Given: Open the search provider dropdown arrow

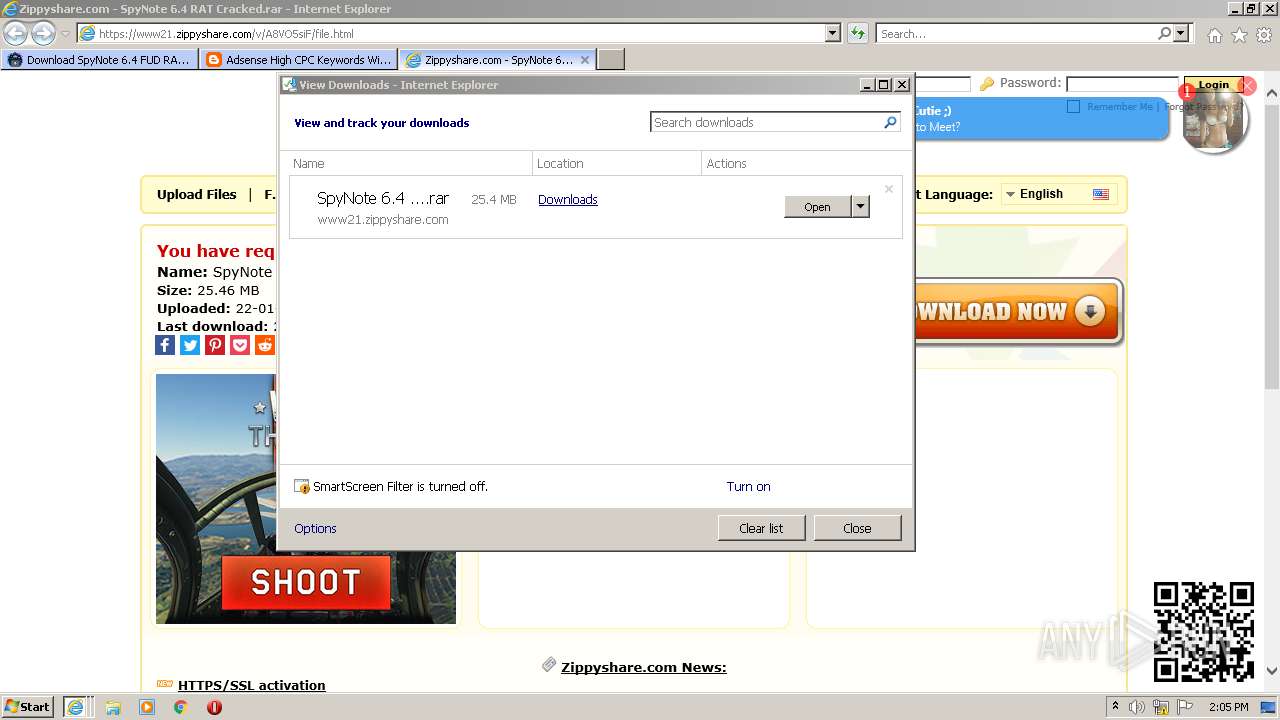Looking at the screenshot, I should pyautogui.click(x=1182, y=33).
